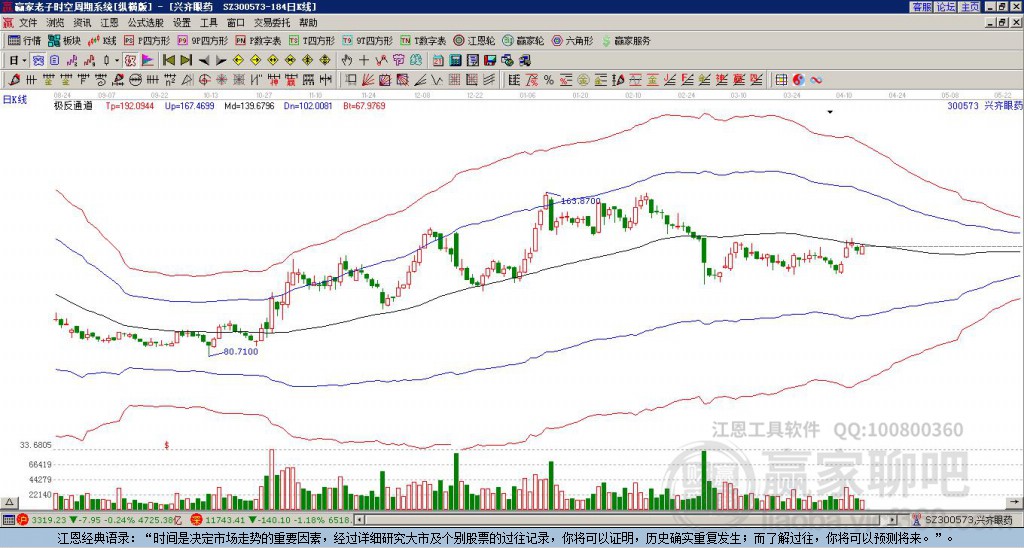This screenshot has width=1024, height=548.
Task: Click the colored flag play icon
Action: (148, 60)
